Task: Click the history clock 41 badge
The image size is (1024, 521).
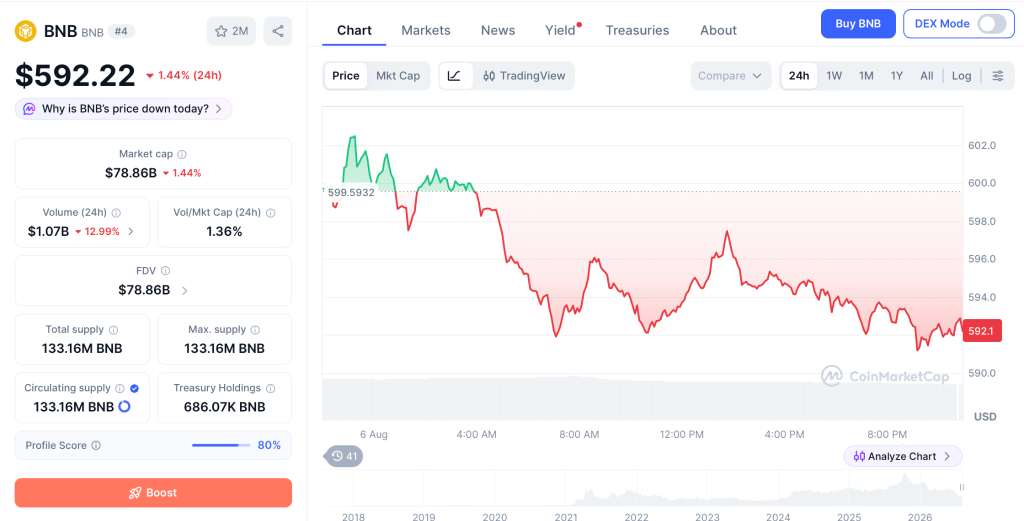Action: (344, 456)
